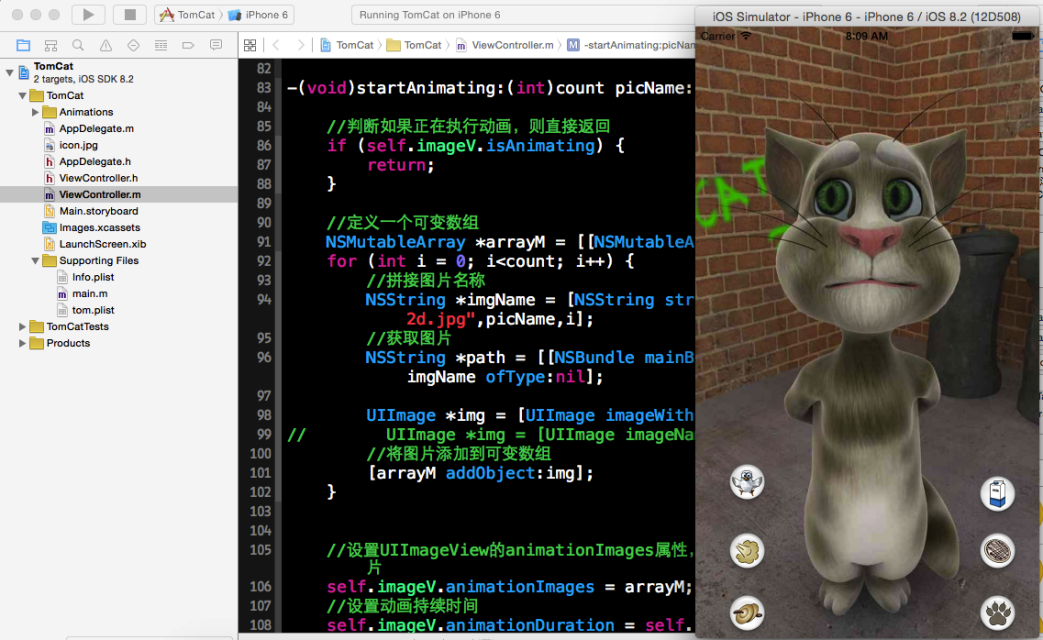The height and width of the screenshot is (640, 1043).
Task: Expand the TomCatTests folder triangle
Action: tap(23, 327)
